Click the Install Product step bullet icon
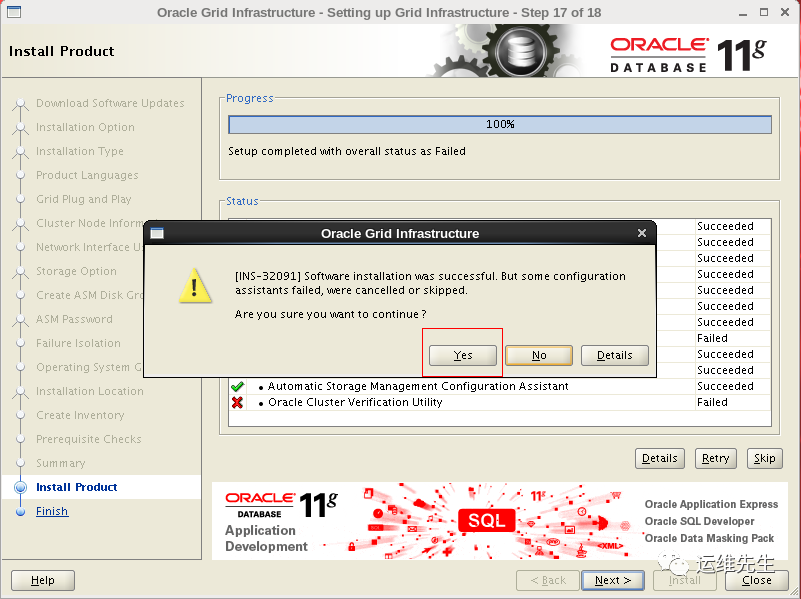Image resolution: width=801 pixels, height=599 pixels. click(20, 487)
